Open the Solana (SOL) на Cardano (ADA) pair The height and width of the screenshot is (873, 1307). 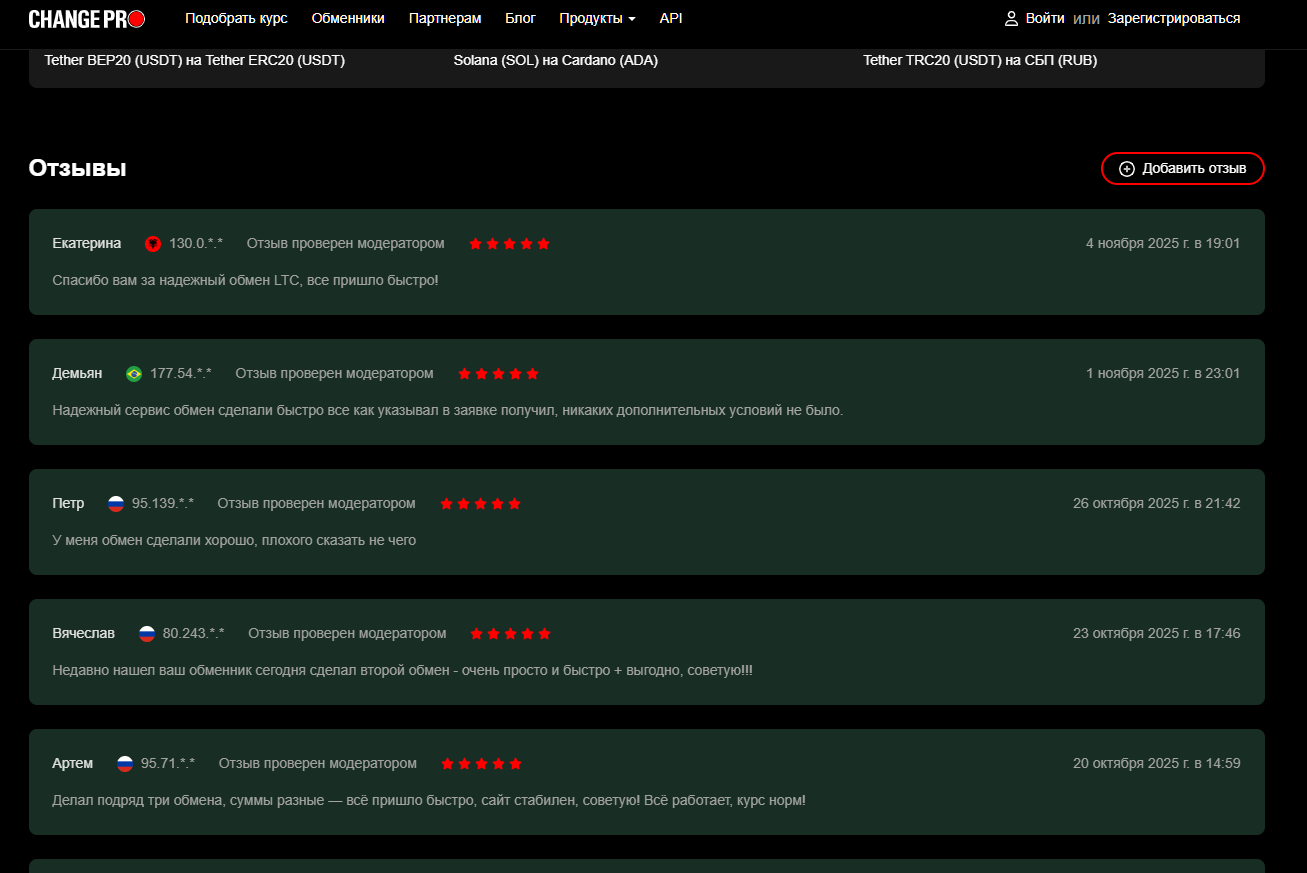[555, 59]
